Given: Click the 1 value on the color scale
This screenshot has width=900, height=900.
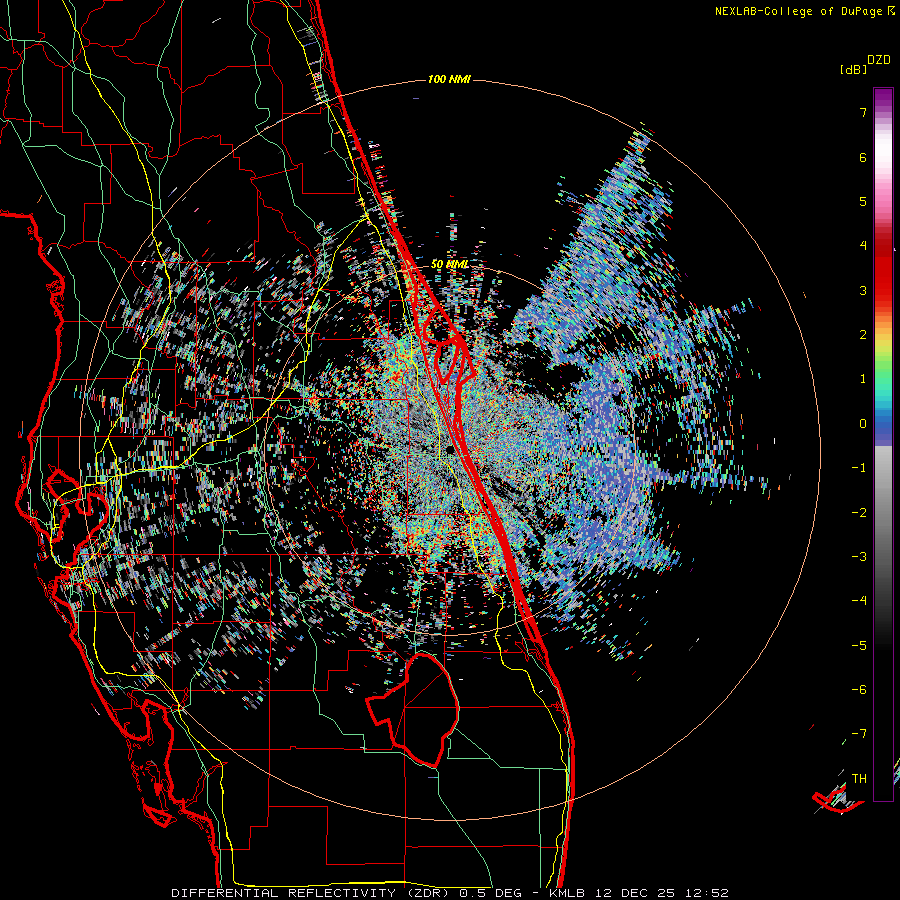Looking at the screenshot, I should 863,379.
